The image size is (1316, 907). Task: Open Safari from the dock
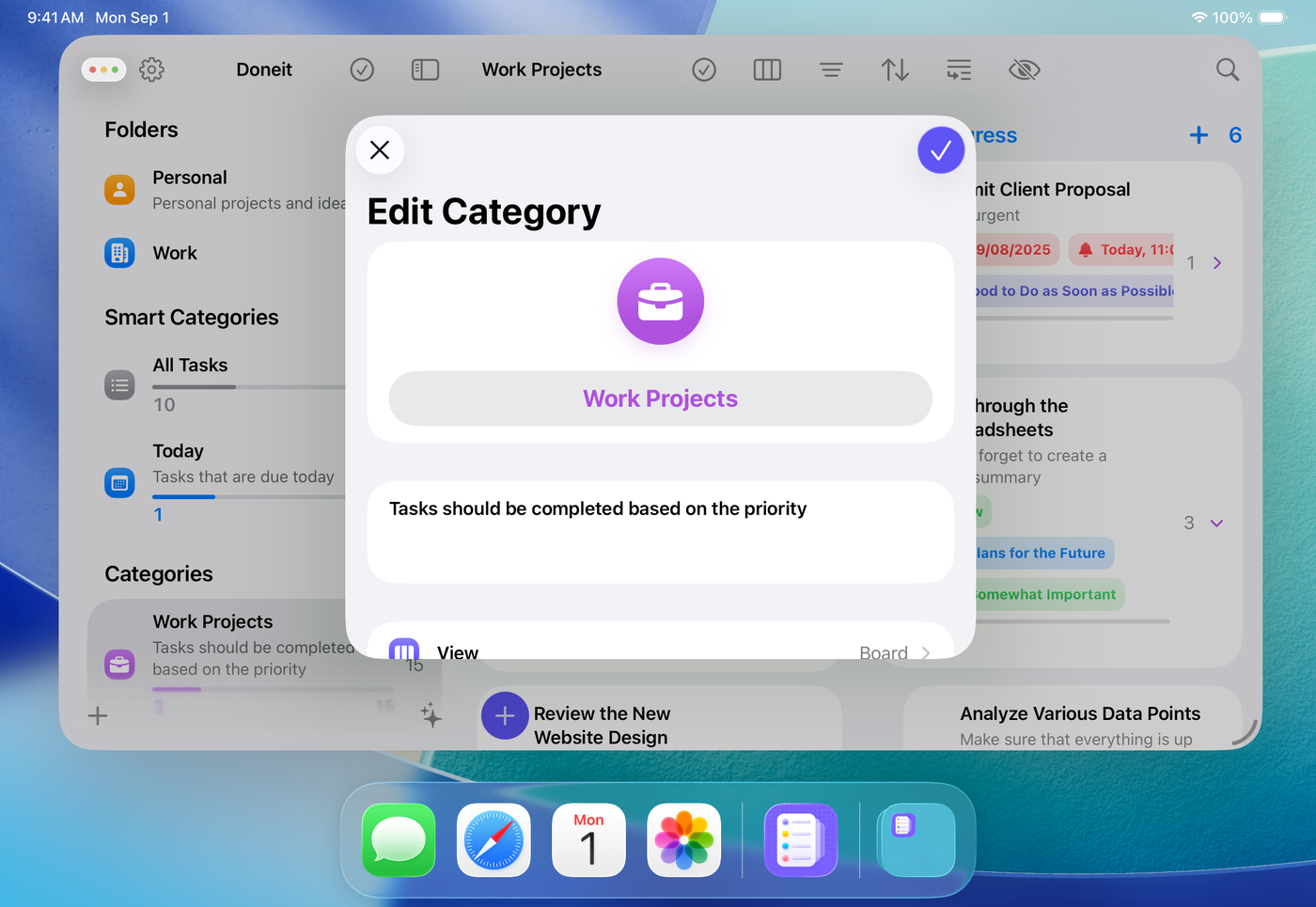[493, 839]
